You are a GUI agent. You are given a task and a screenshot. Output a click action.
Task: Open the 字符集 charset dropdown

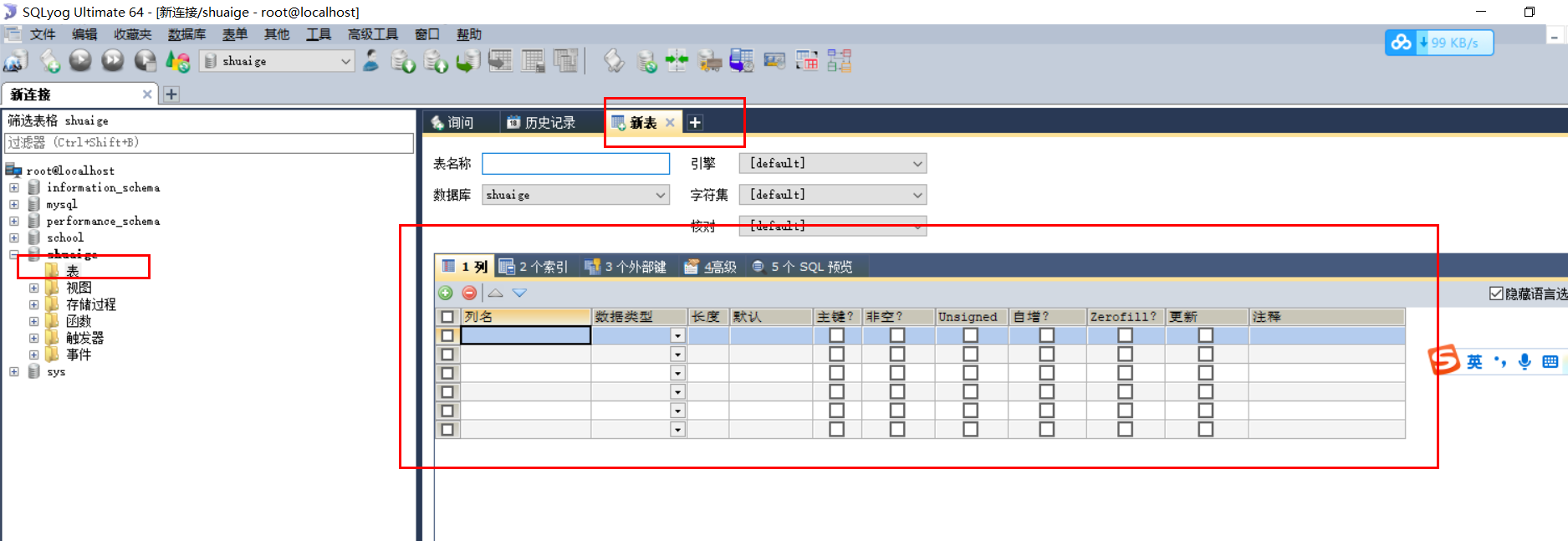(x=917, y=195)
